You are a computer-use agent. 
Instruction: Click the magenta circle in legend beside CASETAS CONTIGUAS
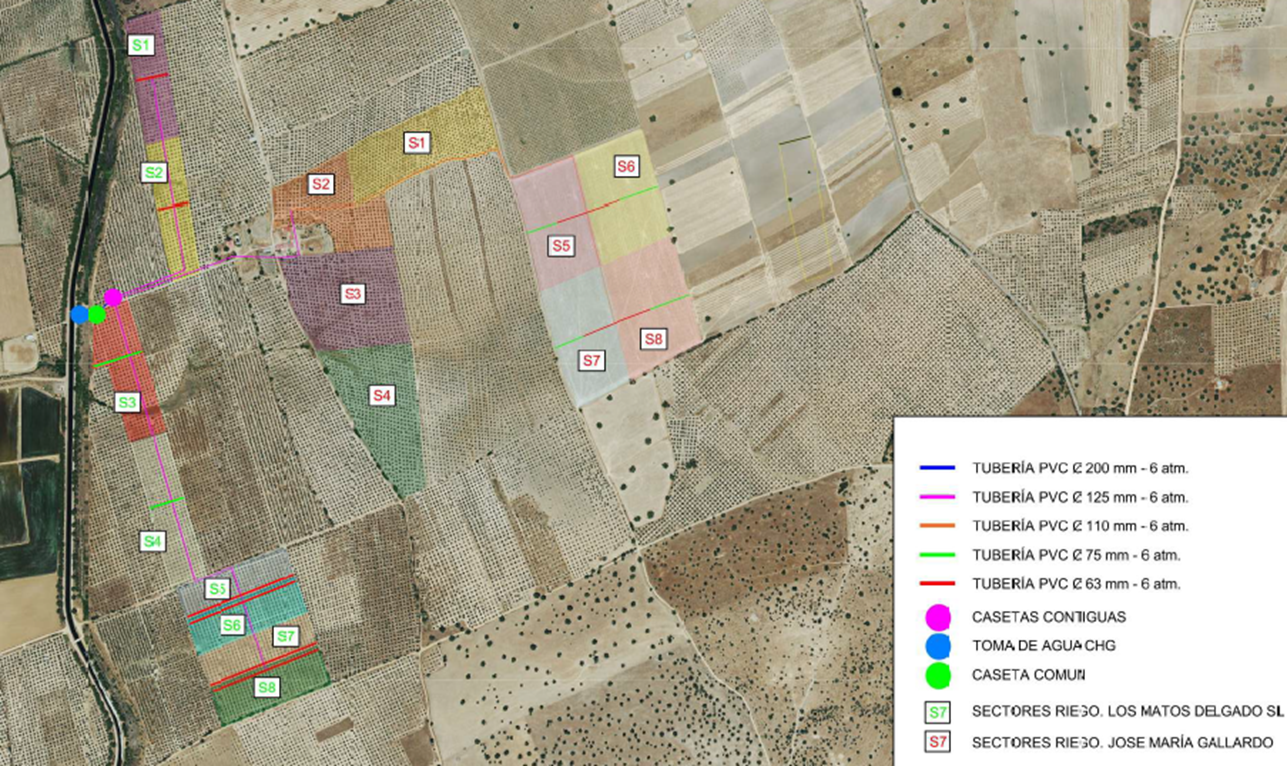pos(938,617)
